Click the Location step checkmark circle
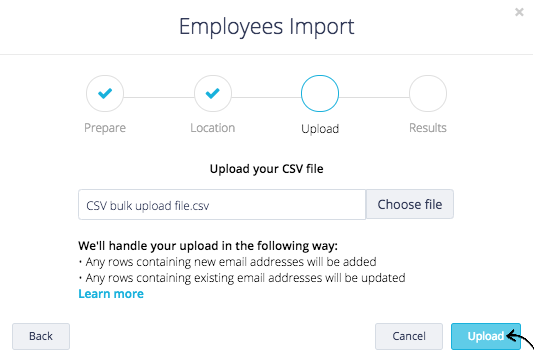Viewport: 534px width, 363px height. [x=213, y=93]
